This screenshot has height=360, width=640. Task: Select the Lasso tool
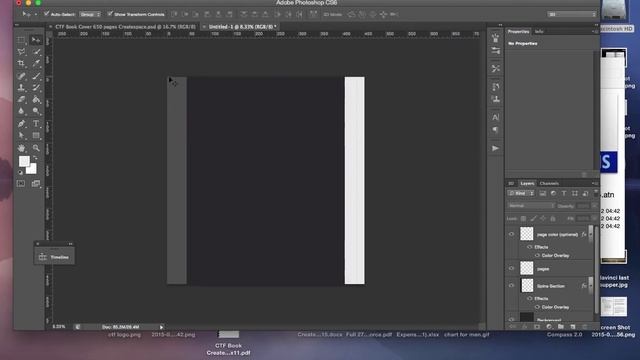(21, 52)
